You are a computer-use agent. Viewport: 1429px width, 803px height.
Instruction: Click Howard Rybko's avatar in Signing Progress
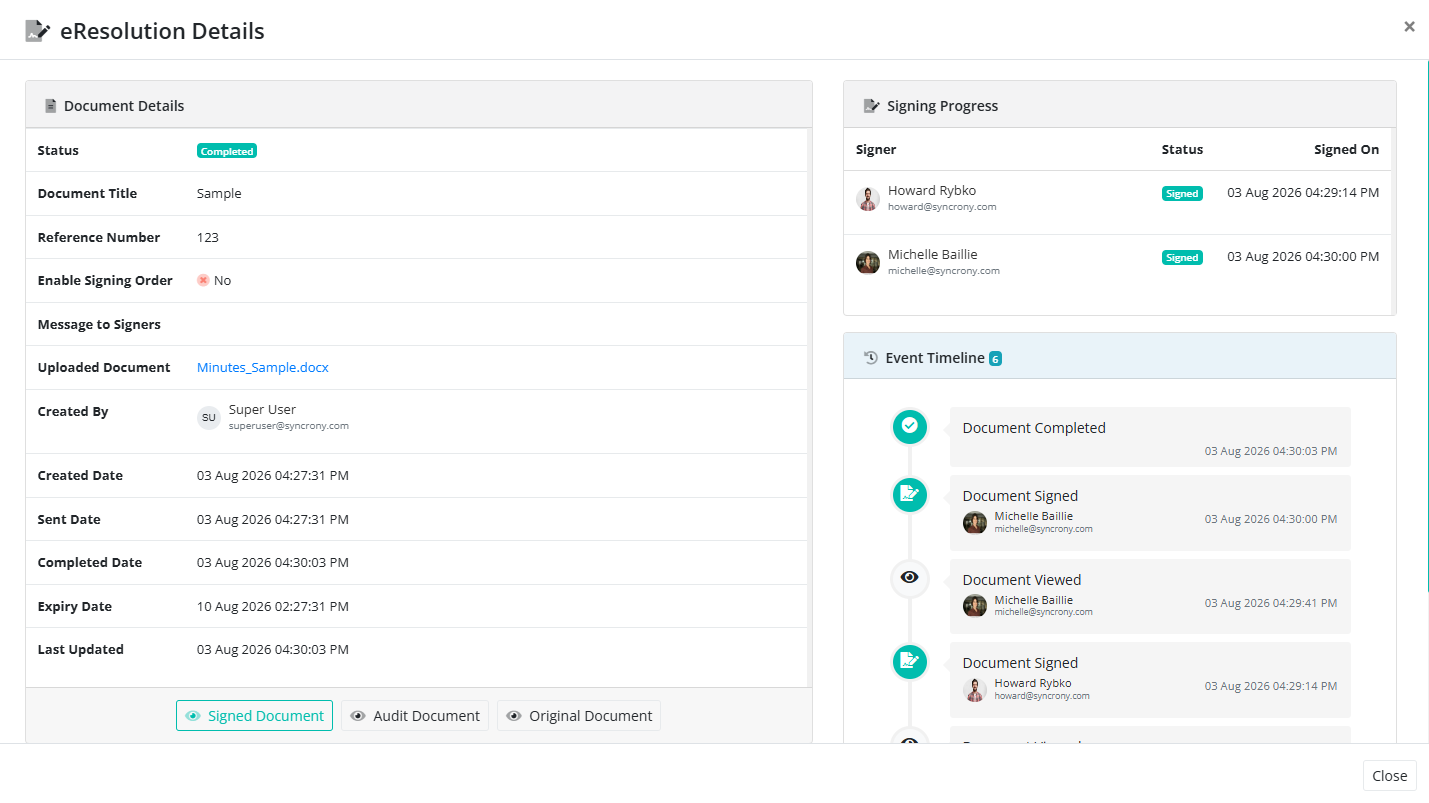tap(868, 198)
